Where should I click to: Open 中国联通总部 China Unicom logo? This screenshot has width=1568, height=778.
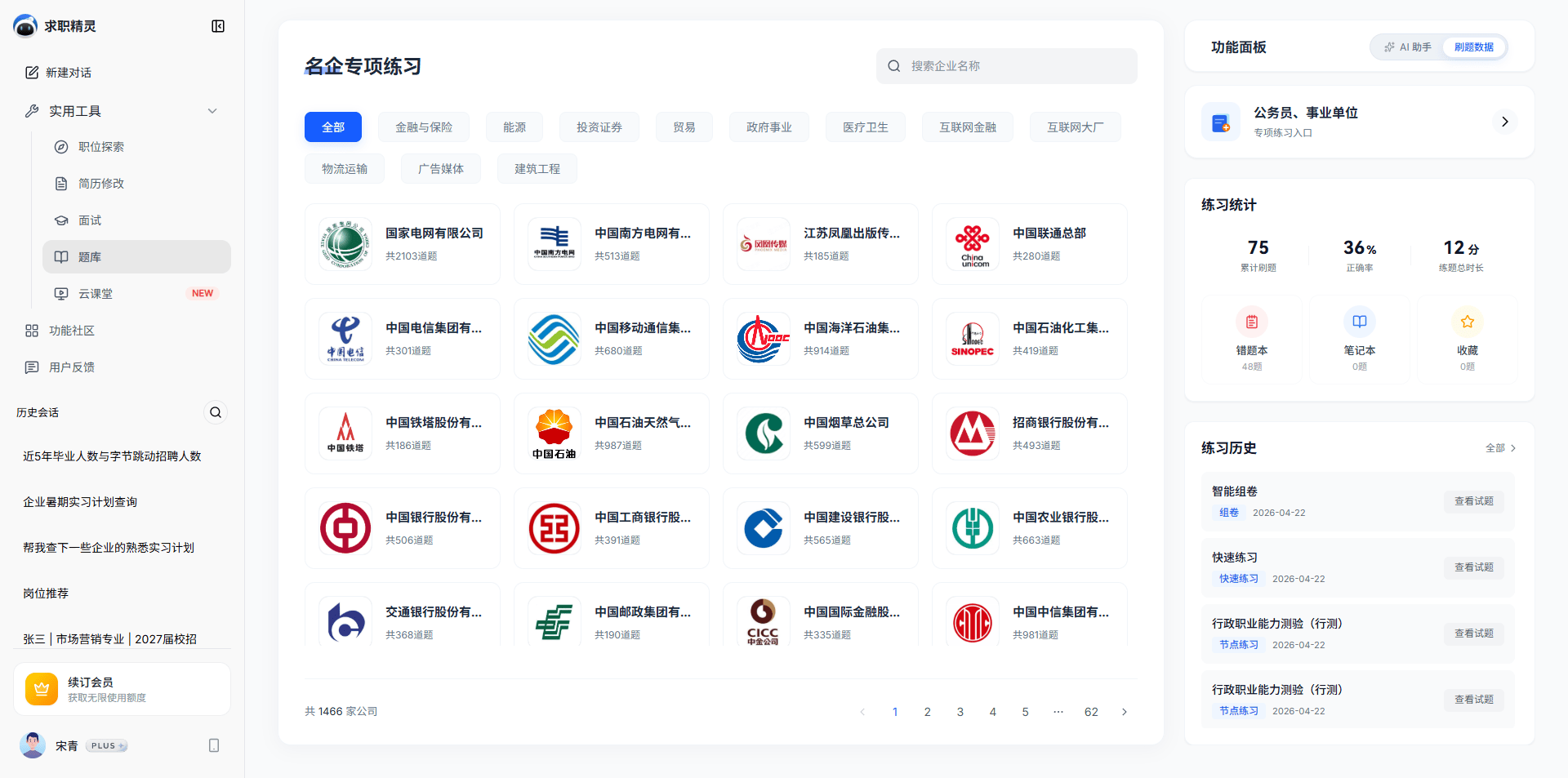(973, 244)
